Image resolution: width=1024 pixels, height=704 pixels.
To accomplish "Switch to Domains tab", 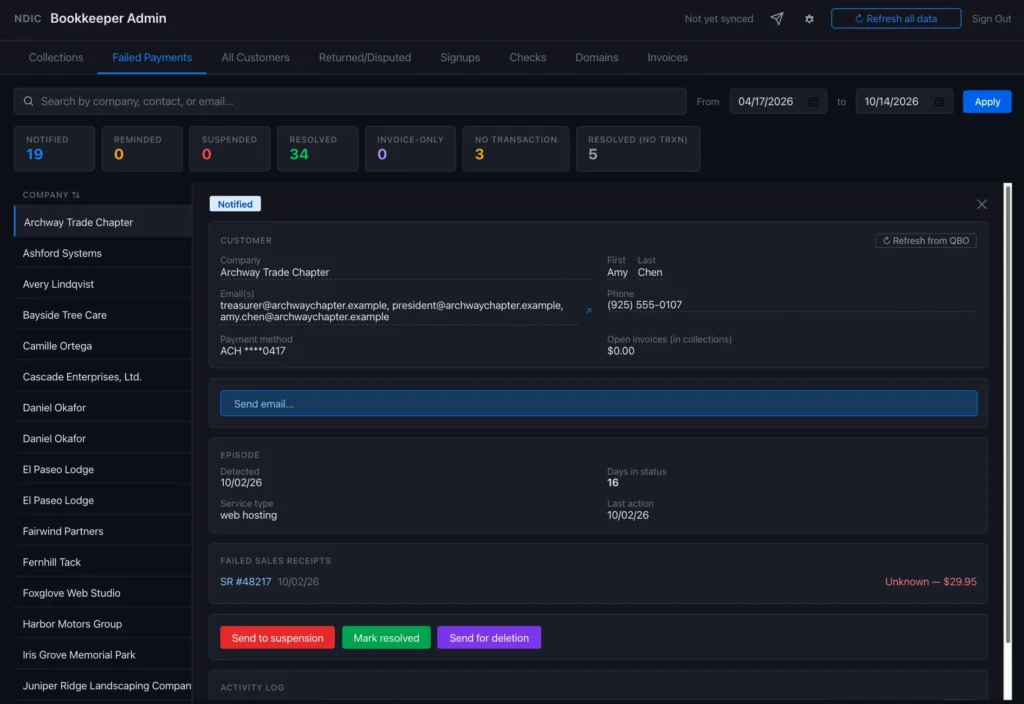I will coord(596,57).
